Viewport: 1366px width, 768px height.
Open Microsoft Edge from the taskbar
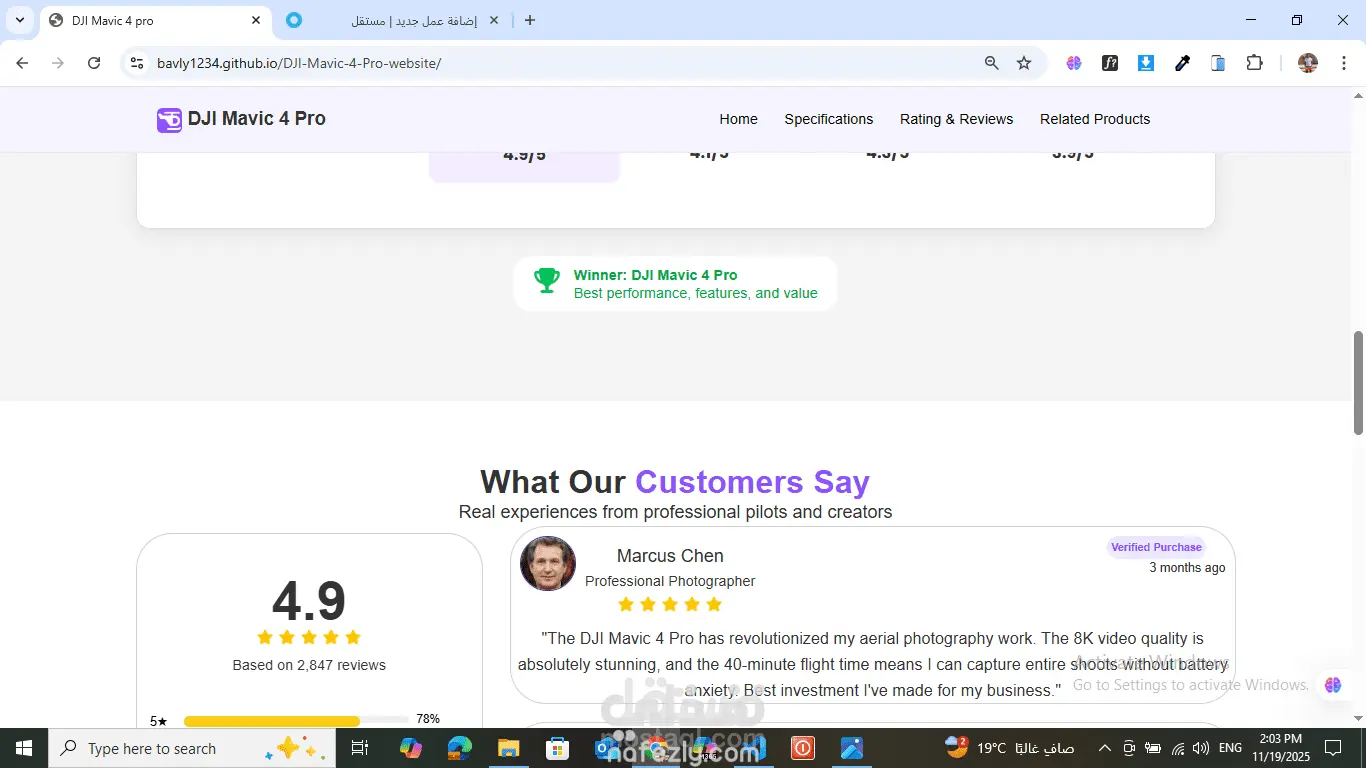459,748
